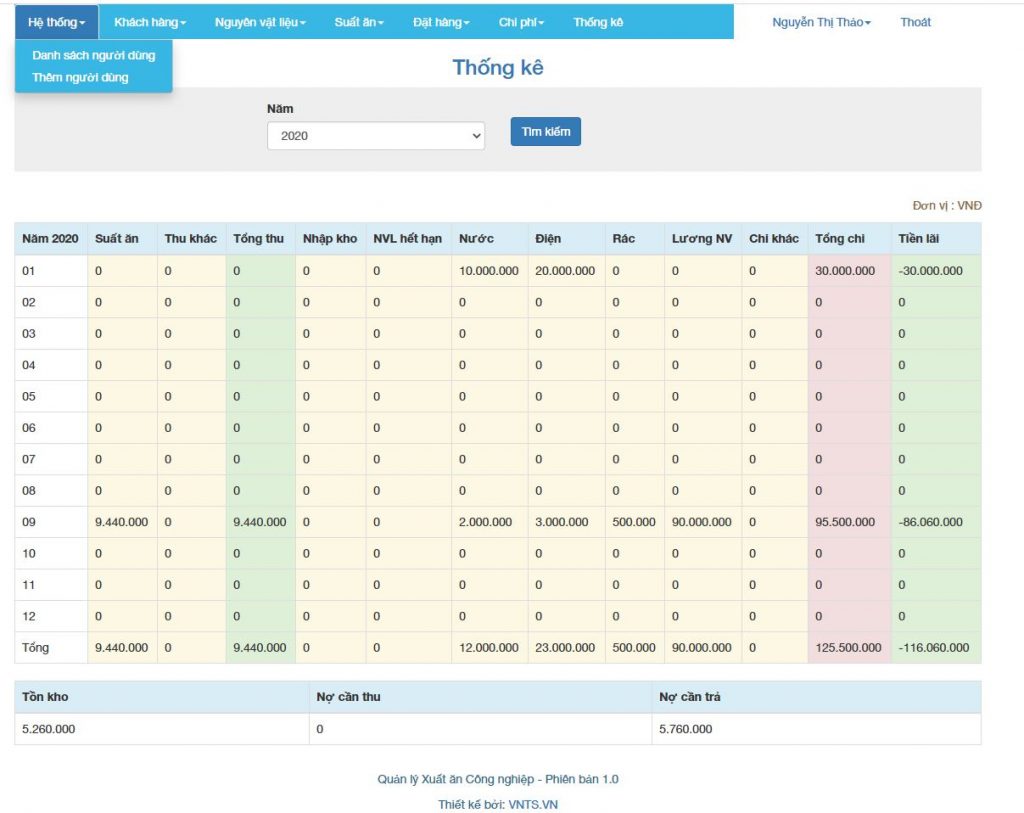Open the Nguyễn Thị Thảo user menu

[821, 22]
